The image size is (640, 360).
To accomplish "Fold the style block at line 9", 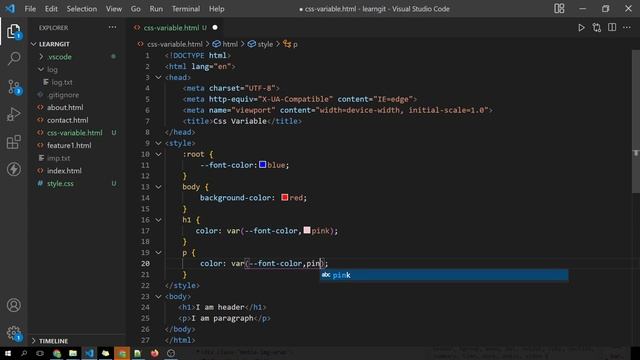I will [158, 143].
